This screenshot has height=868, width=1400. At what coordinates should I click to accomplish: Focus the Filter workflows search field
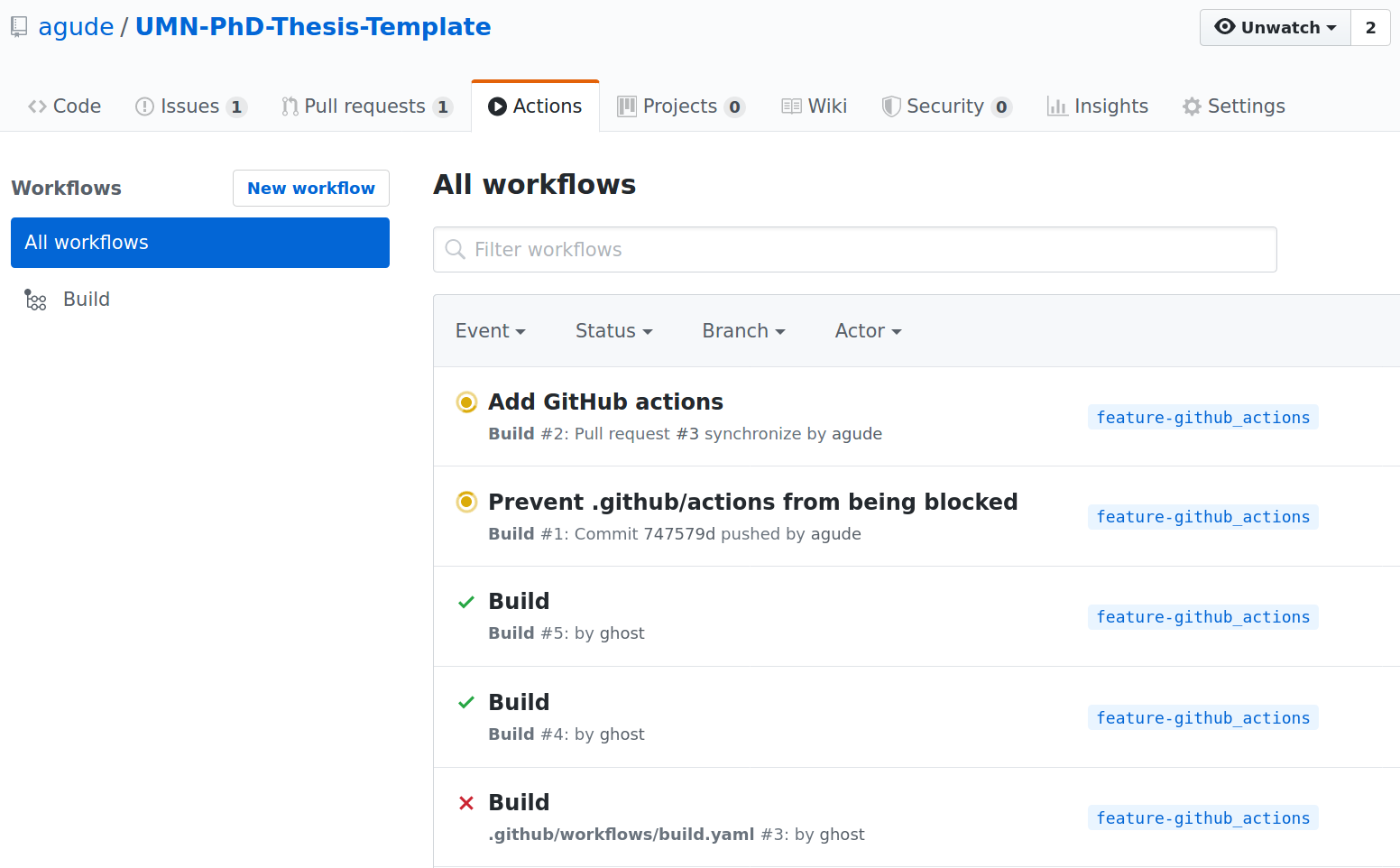click(x=855, y=250)
